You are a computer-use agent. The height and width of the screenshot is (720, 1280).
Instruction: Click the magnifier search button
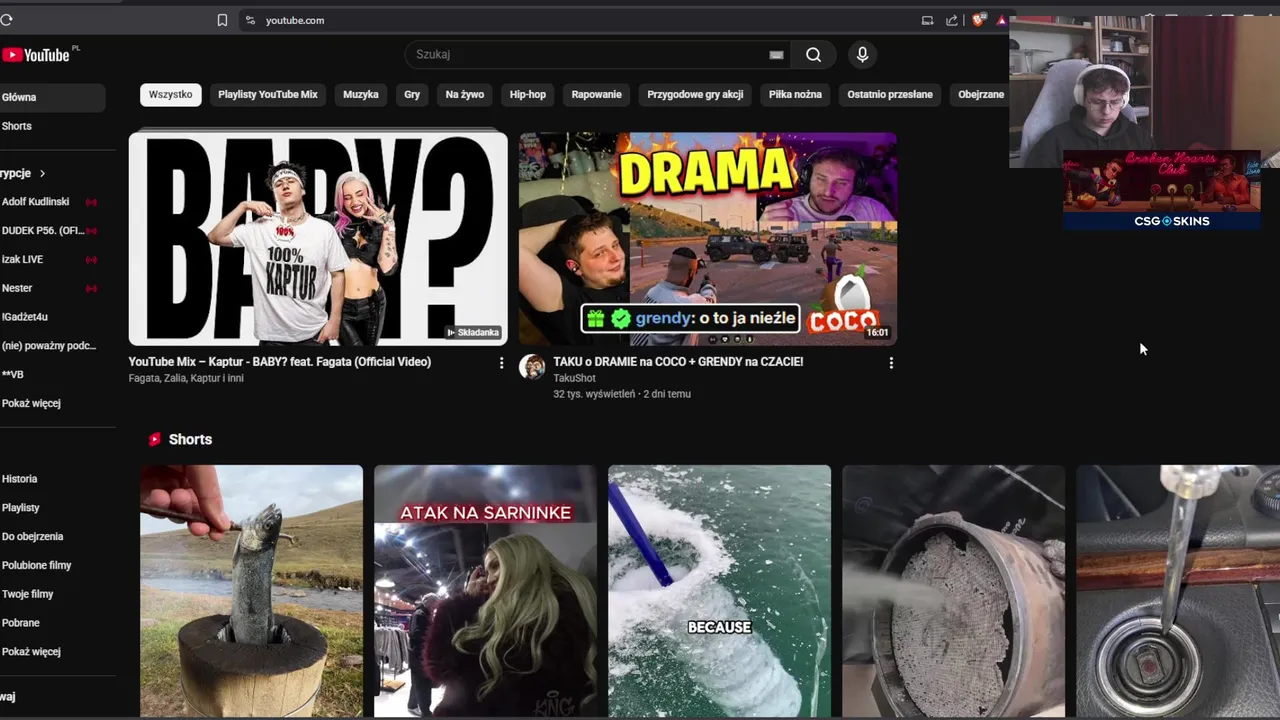[814, 55]
